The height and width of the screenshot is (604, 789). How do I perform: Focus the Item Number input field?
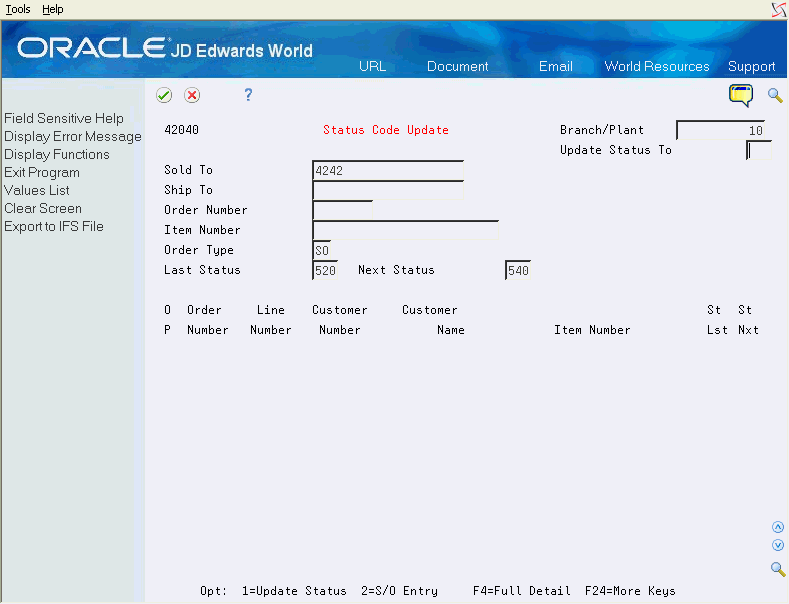[406, 230]
